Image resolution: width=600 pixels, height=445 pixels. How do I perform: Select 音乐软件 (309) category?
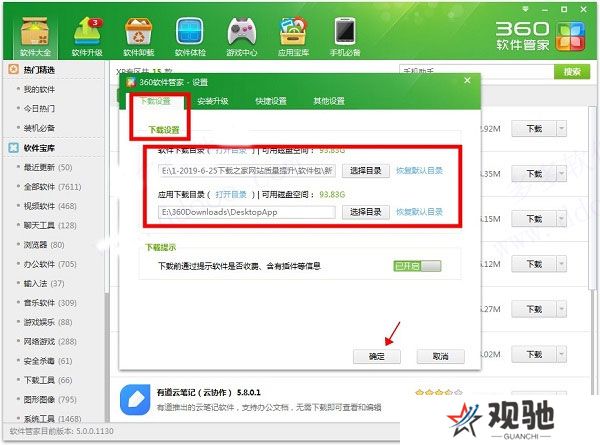(50, 303)
